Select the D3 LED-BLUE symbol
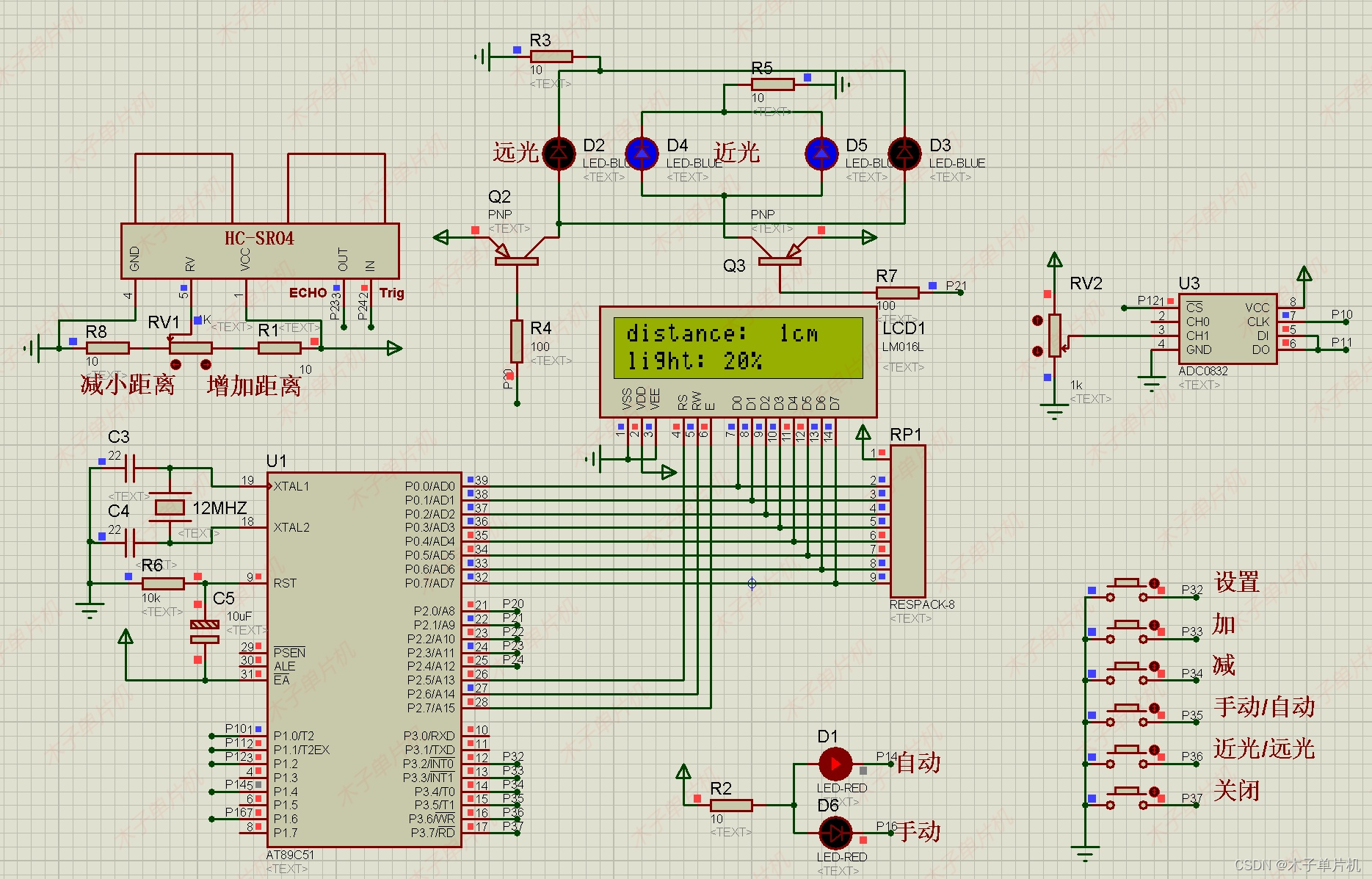Viewport: 1372px width, 879px height. [904, 153]
